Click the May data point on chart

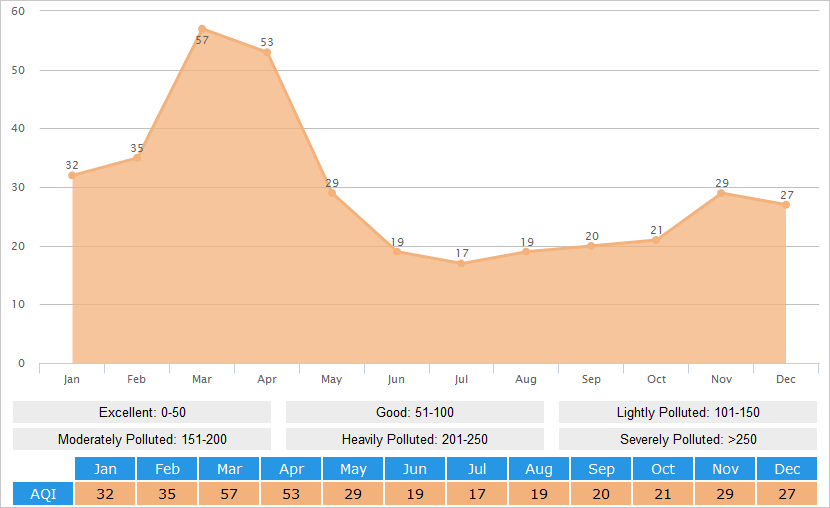pyautogui.click(x=332, y=193)
